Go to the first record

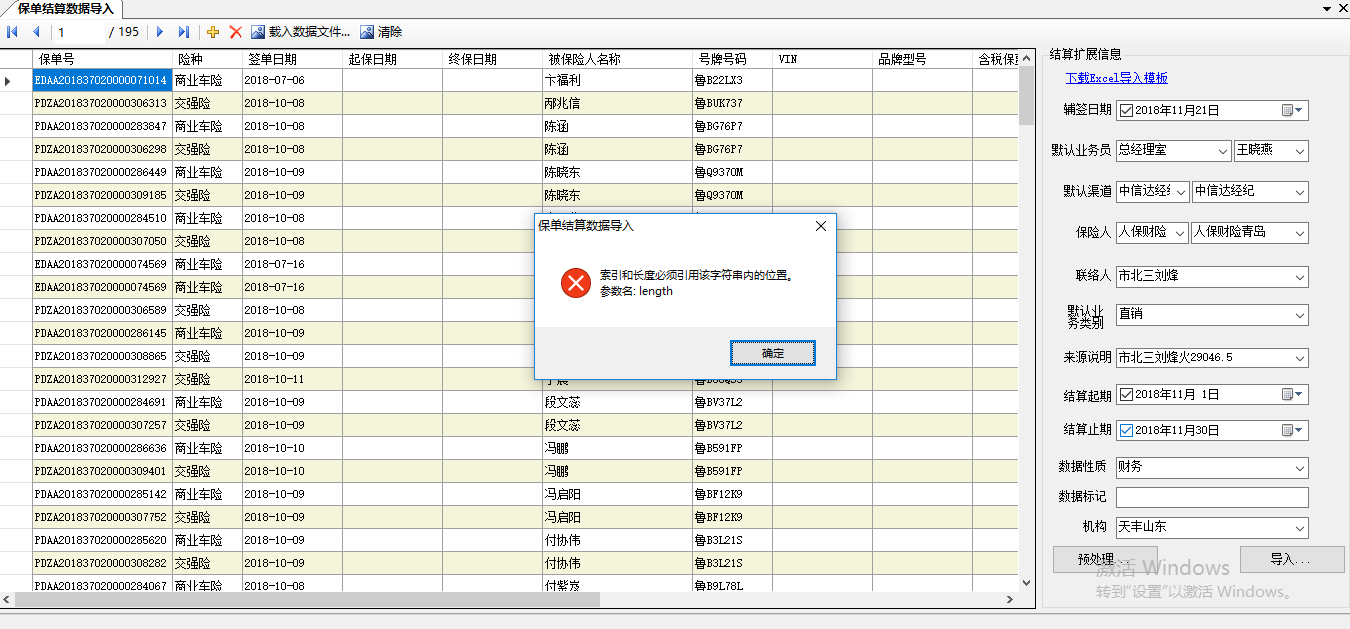coord(12,32)
